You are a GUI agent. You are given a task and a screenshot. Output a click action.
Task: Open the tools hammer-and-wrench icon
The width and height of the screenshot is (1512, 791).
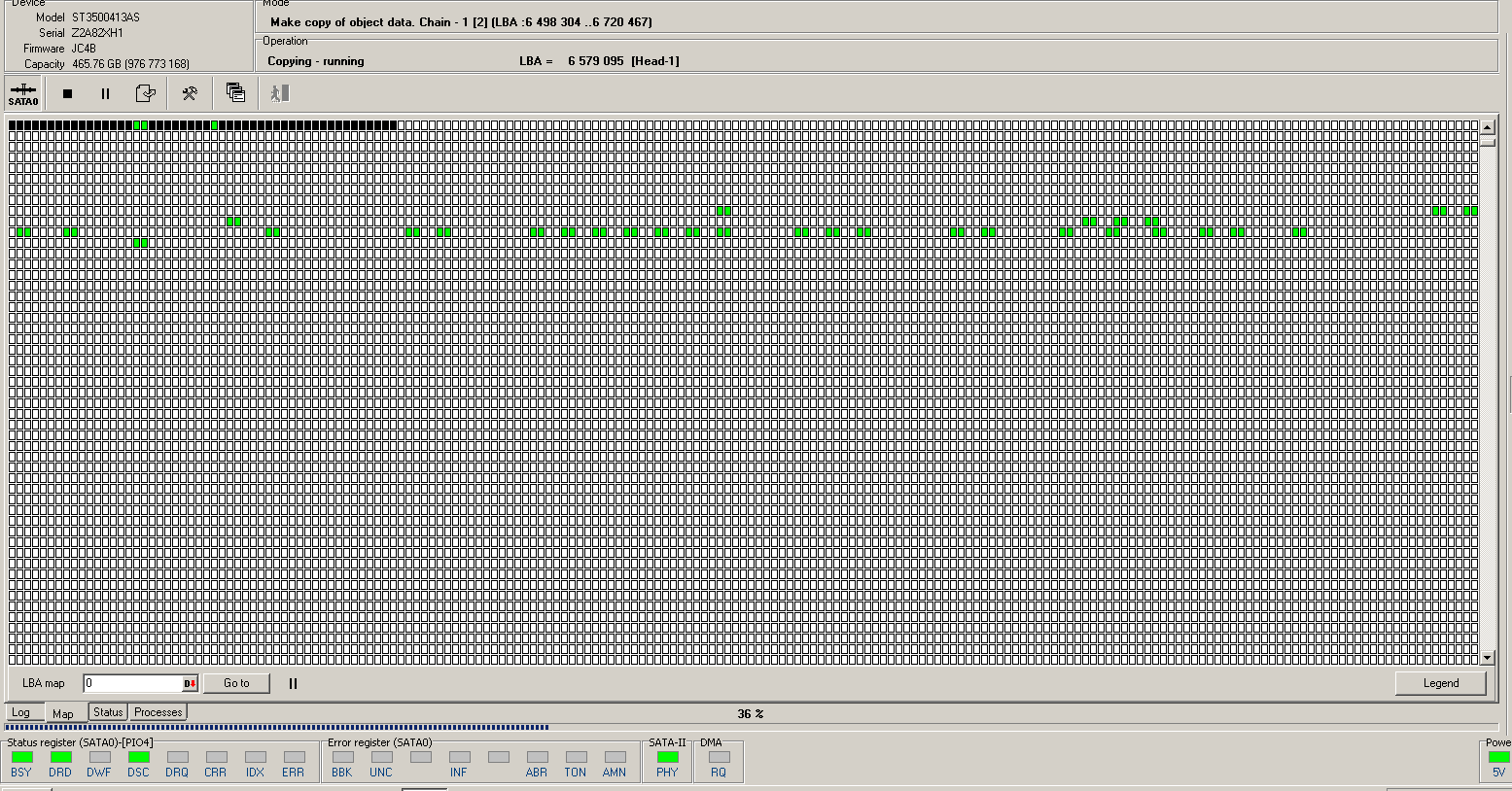190,93
